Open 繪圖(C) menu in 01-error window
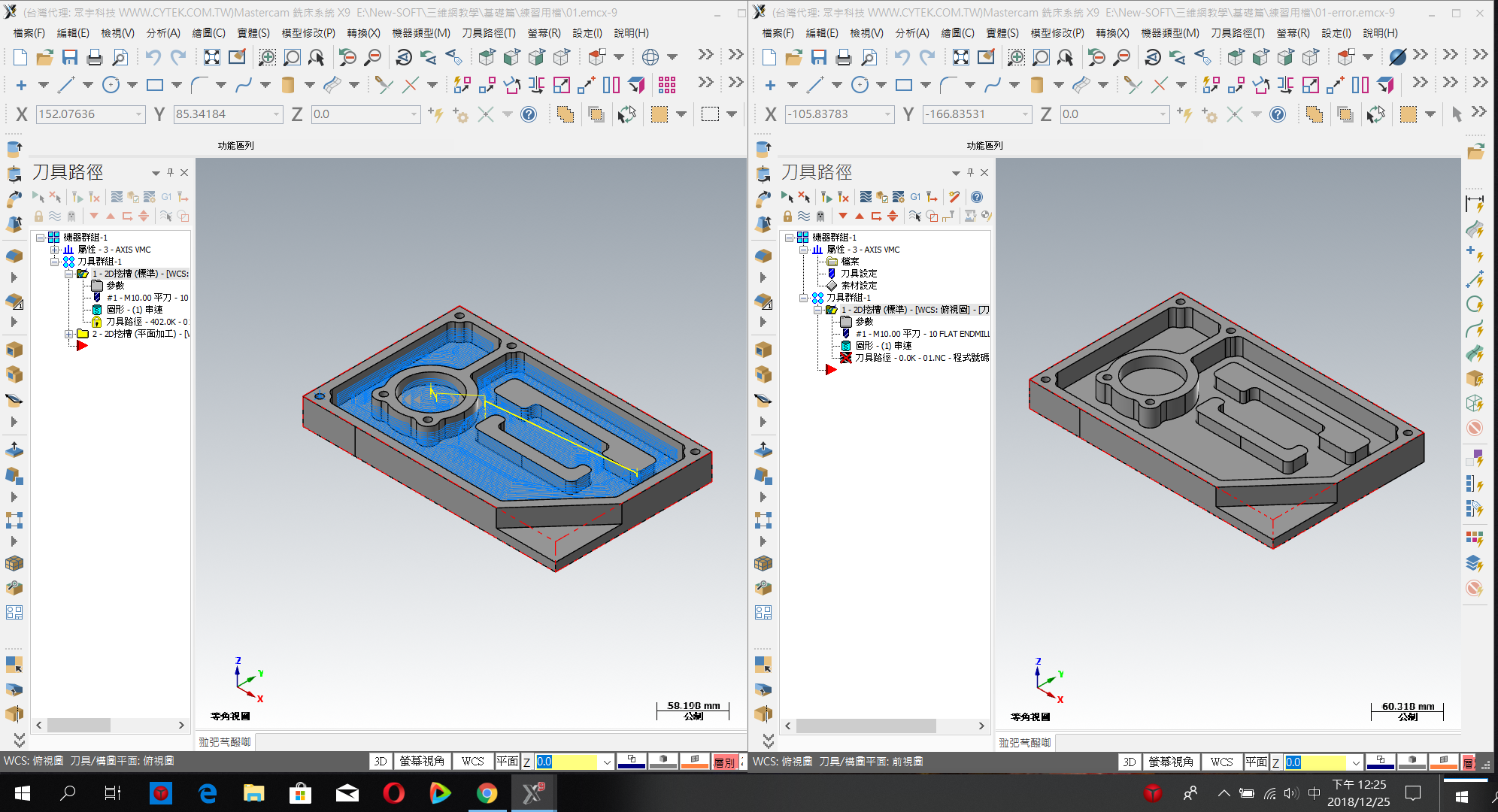1498x812 pixels. 957,33
